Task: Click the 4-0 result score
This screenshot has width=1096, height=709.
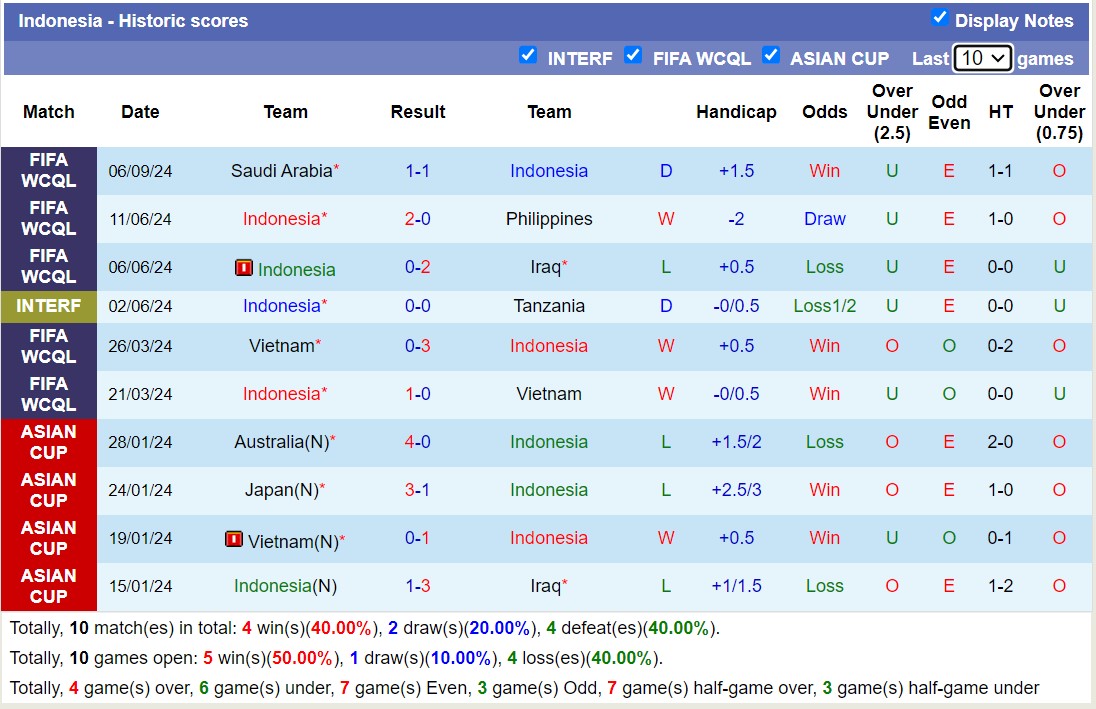Action: pos(418,442)
